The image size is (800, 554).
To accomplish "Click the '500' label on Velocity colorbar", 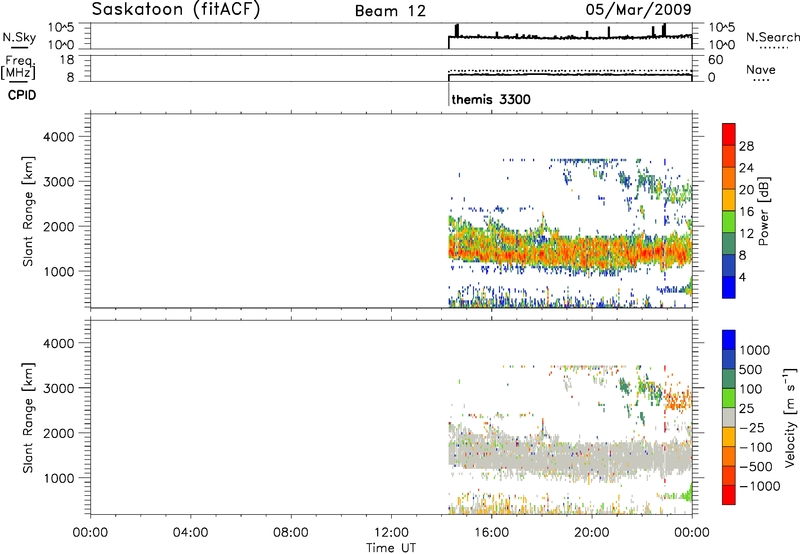I will point(751,369).
